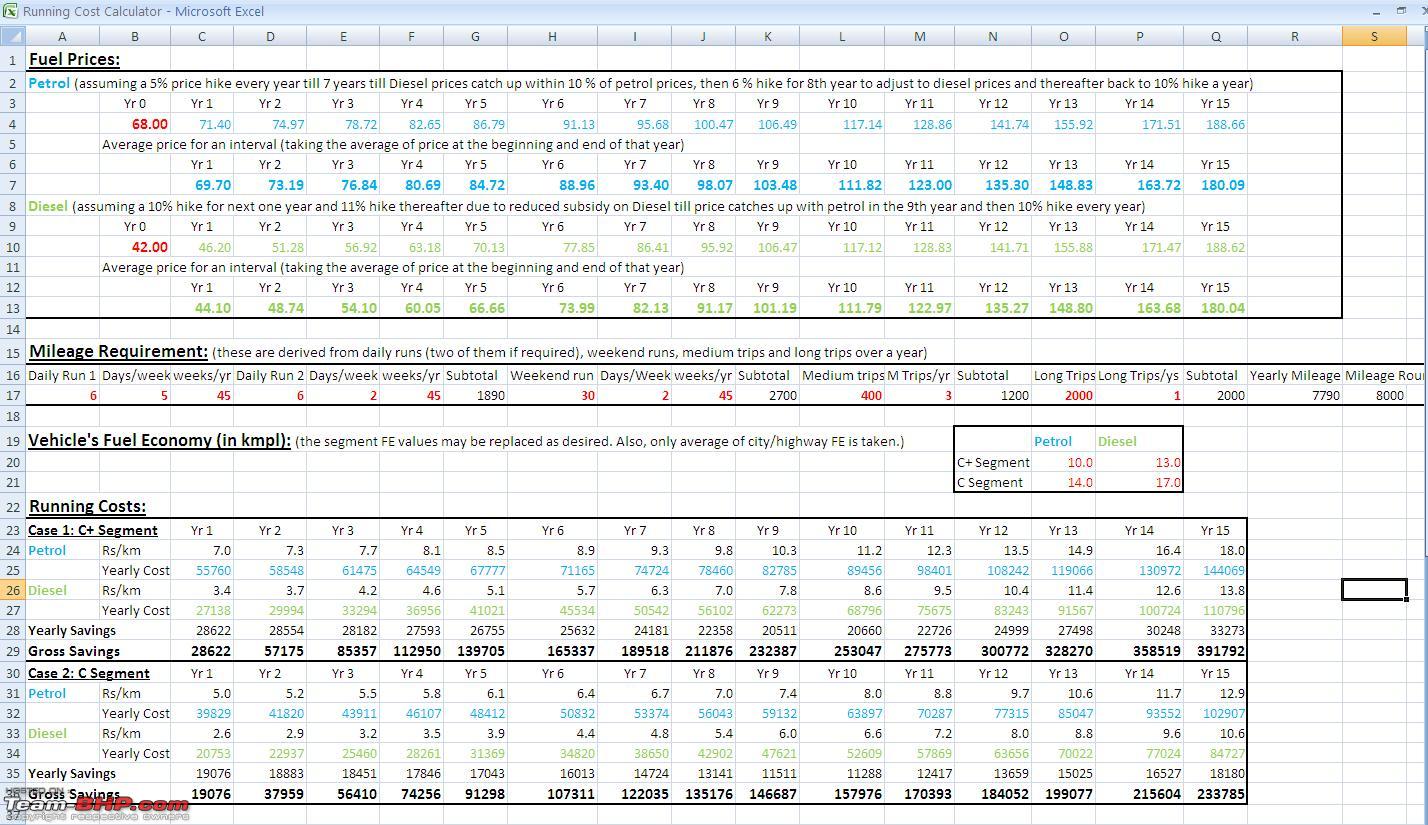Click the 'Weekend run' label cell
Screen dimensions: 1428x825
[x=552, y=375]
